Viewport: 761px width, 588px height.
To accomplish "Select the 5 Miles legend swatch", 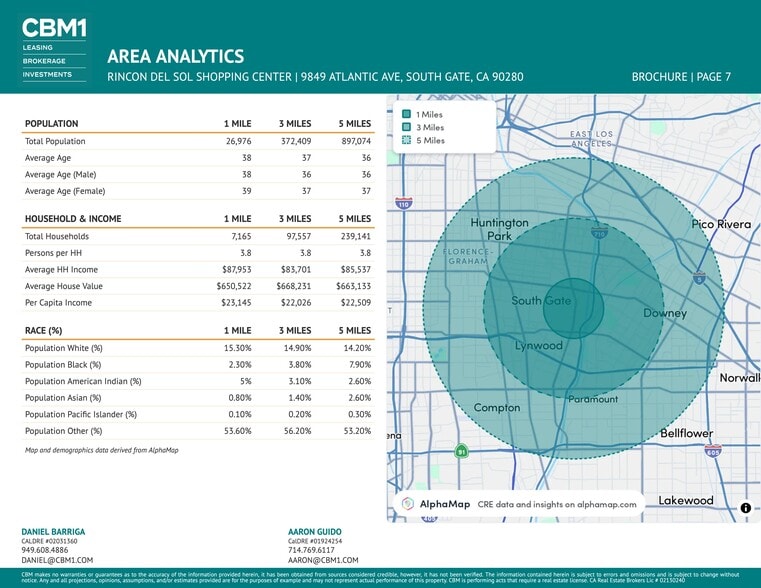I will click(406, 141).
